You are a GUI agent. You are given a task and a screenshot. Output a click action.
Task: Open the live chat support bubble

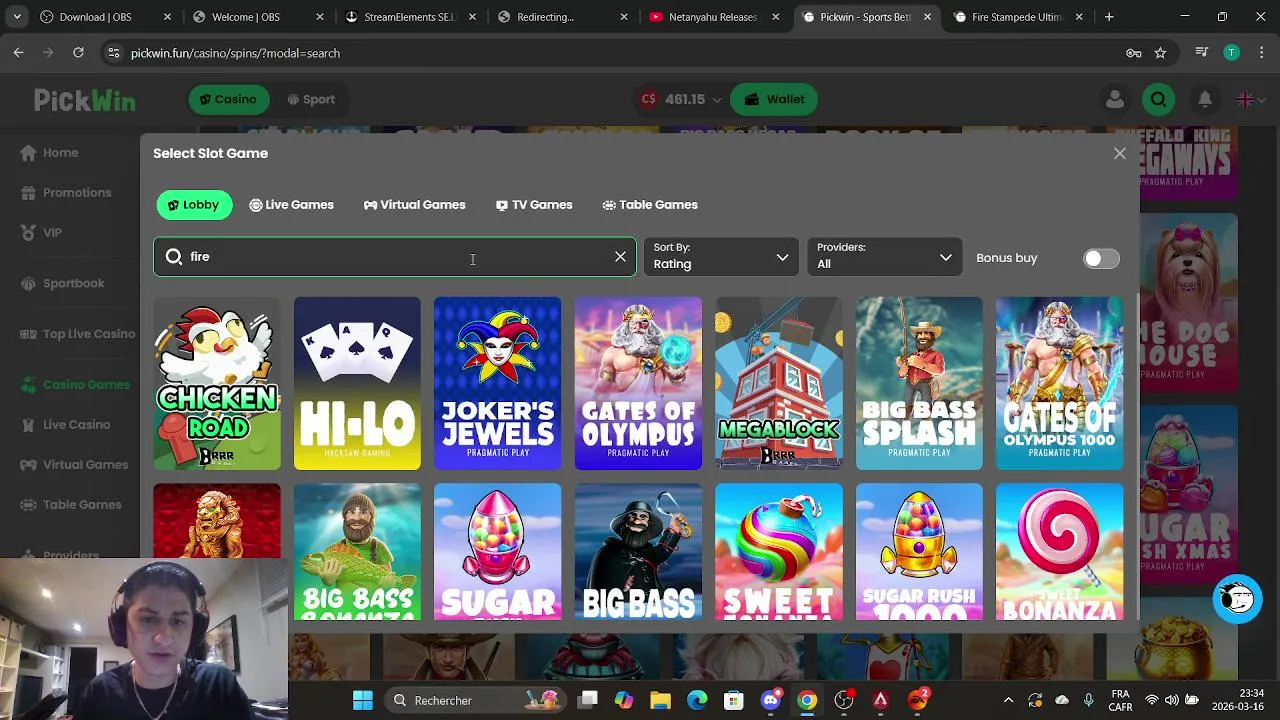1237,599
